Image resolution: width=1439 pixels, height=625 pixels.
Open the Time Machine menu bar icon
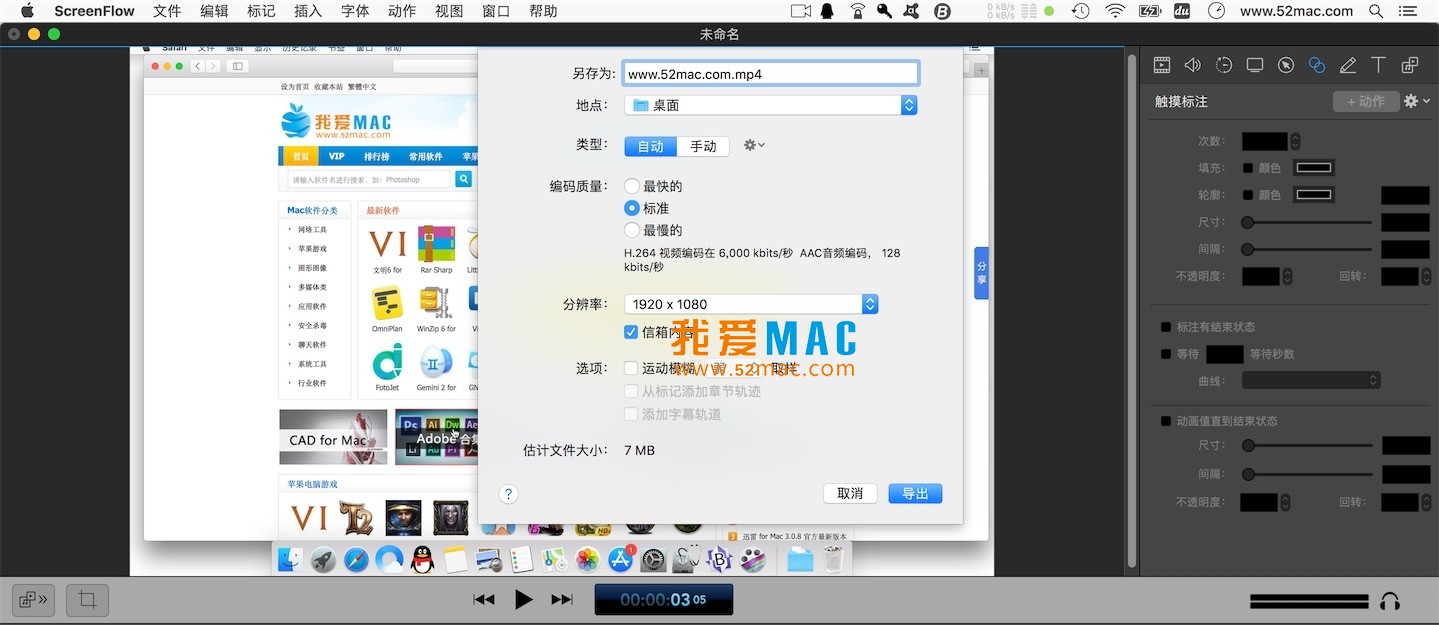1081,11
